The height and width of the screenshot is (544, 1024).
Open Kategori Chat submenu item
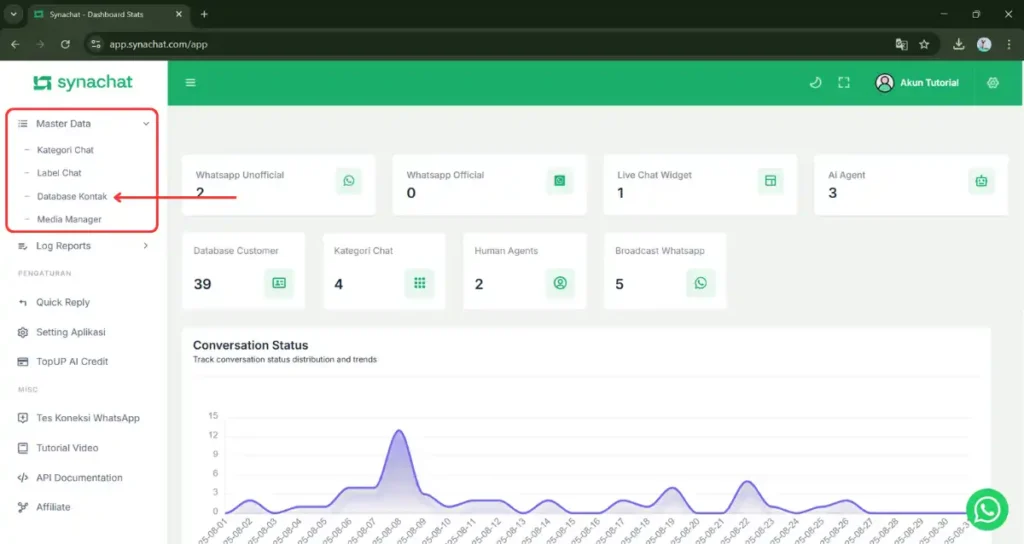tap(65, 150)
